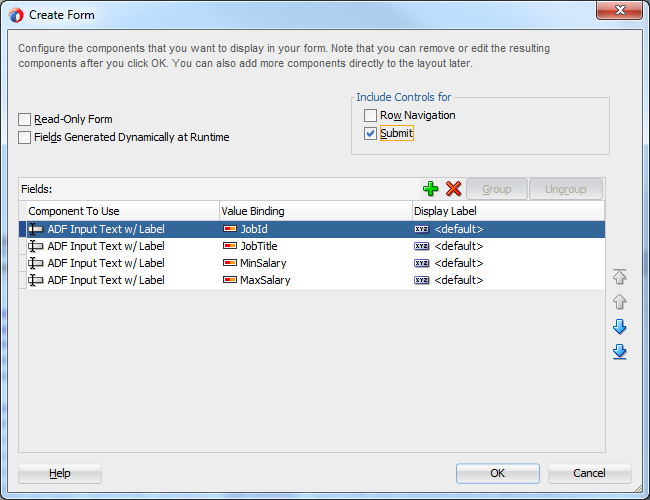This screenshot has height=500, width=650.
Task: Click the Display Label column header
Action: point(508,211)
